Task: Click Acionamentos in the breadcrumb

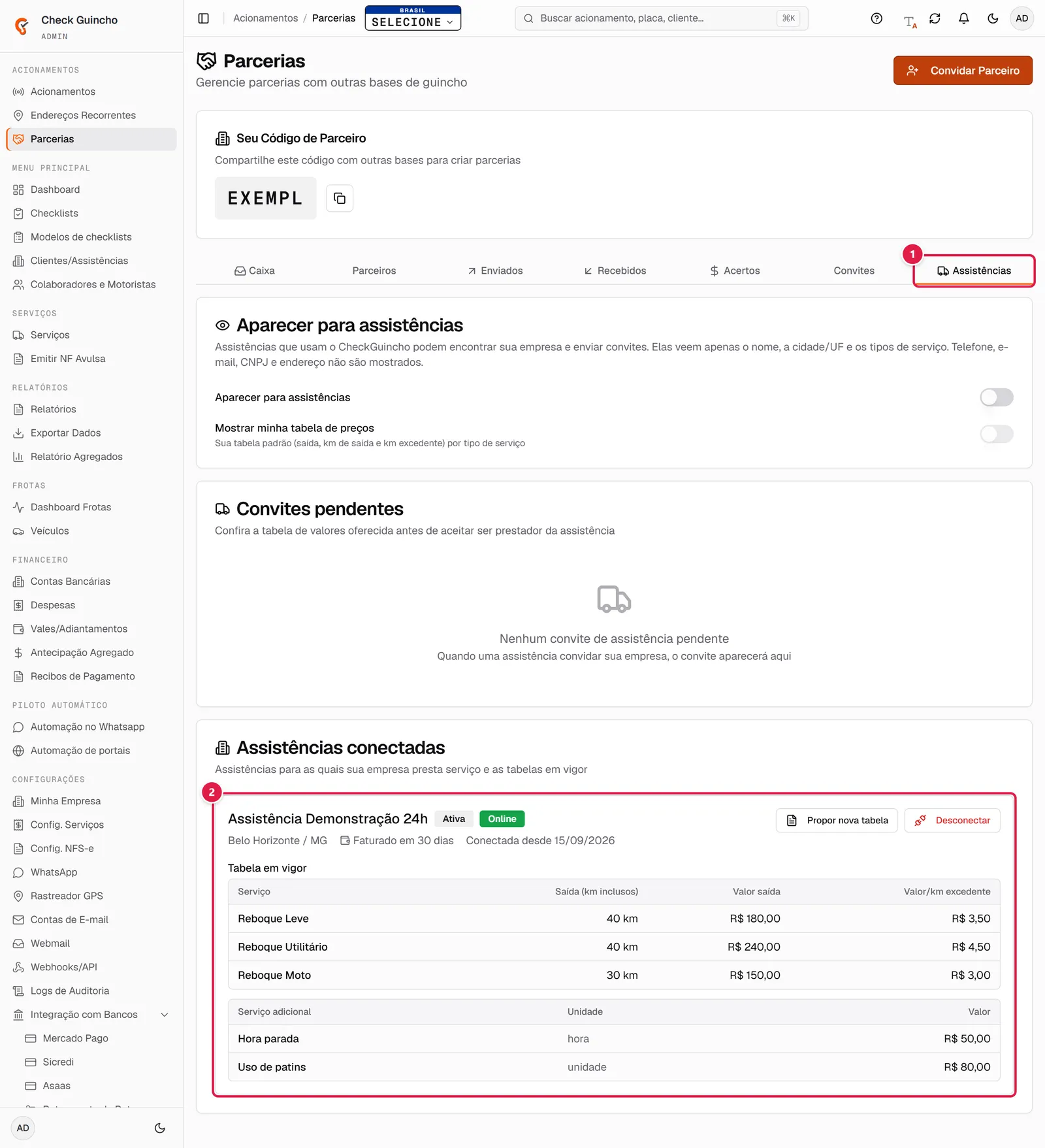Action: click(x=265, y=18)
